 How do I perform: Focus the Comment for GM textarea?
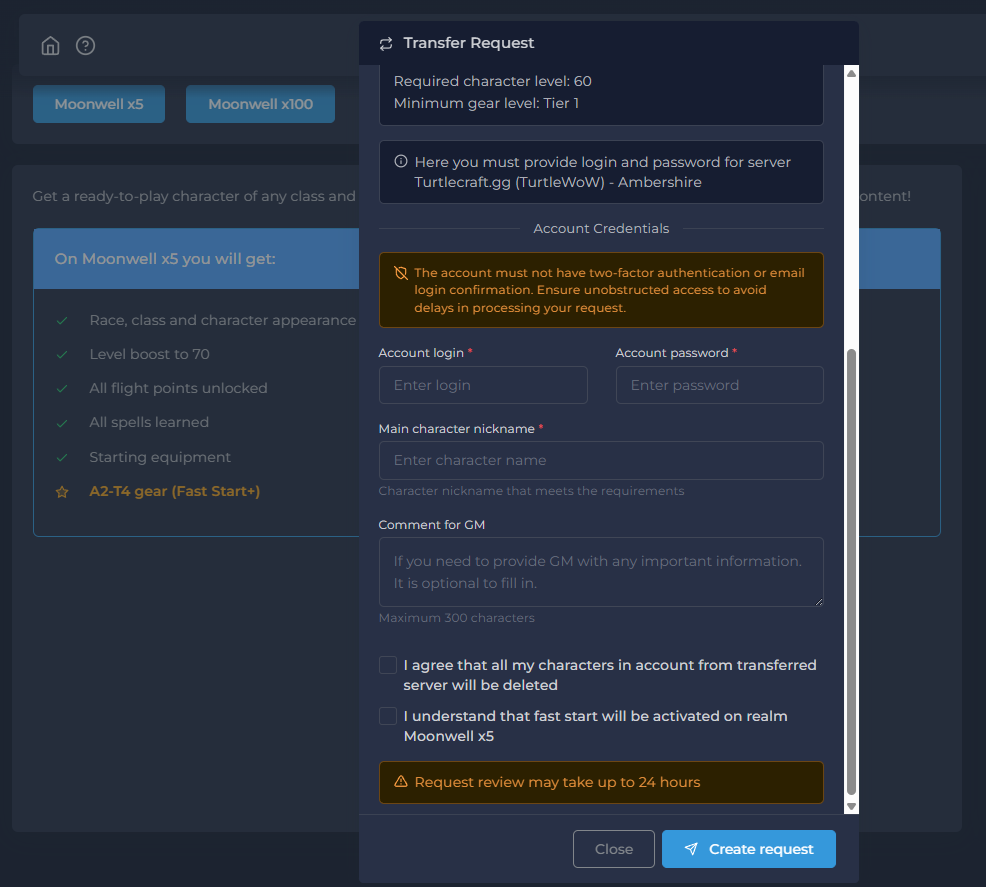click(x=601, y=572)
